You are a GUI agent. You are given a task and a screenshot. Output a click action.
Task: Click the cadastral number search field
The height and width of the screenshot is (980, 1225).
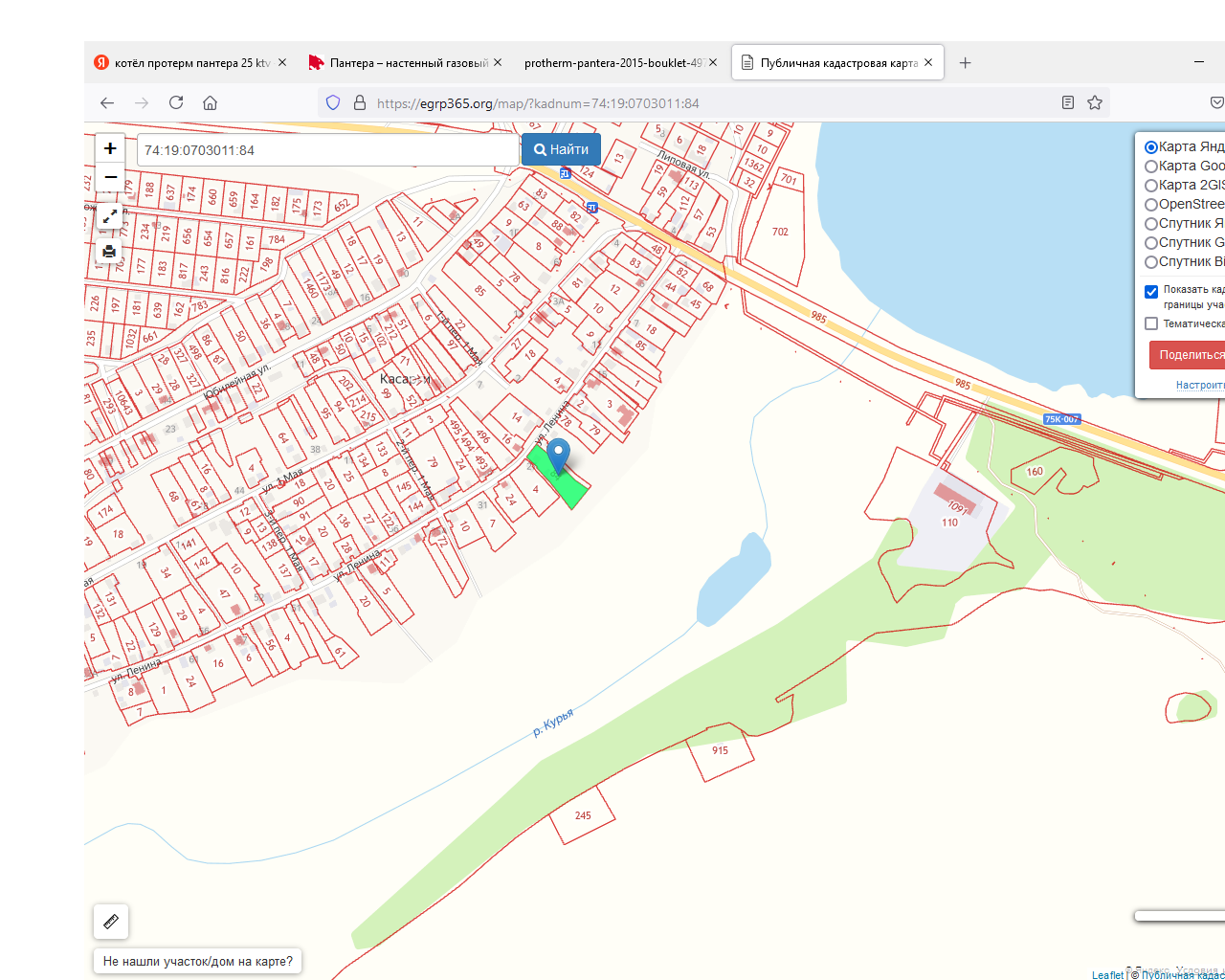[328, 150]
